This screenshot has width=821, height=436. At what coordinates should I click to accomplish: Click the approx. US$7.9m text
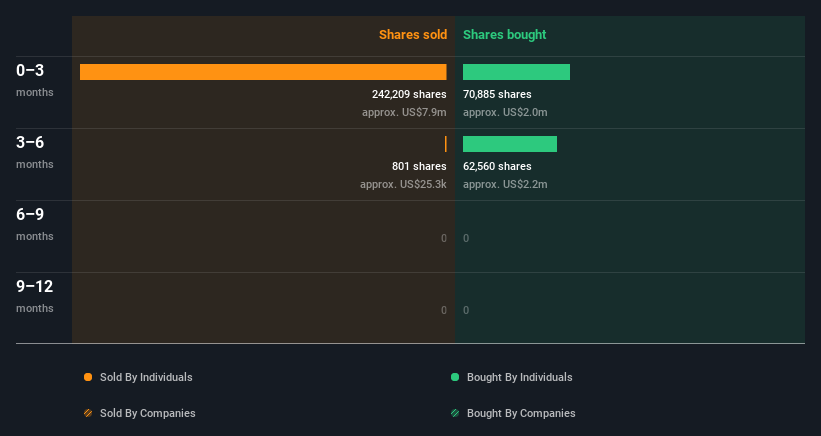click(404, 113)
